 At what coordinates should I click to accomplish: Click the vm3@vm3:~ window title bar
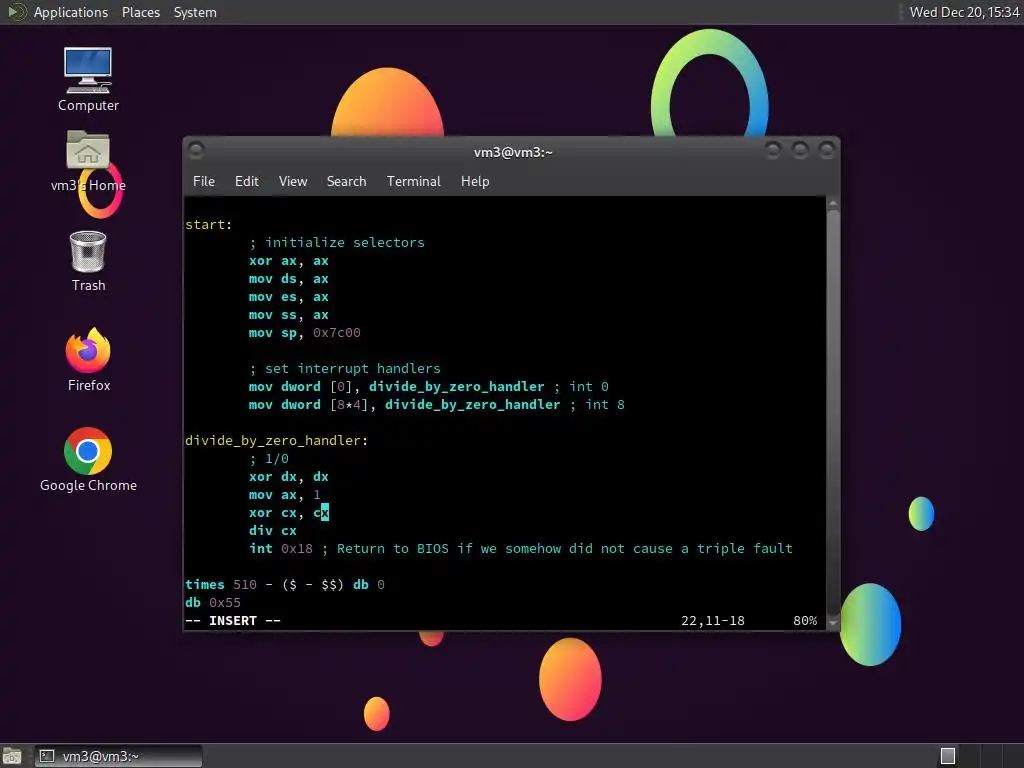tap(513, 152)
